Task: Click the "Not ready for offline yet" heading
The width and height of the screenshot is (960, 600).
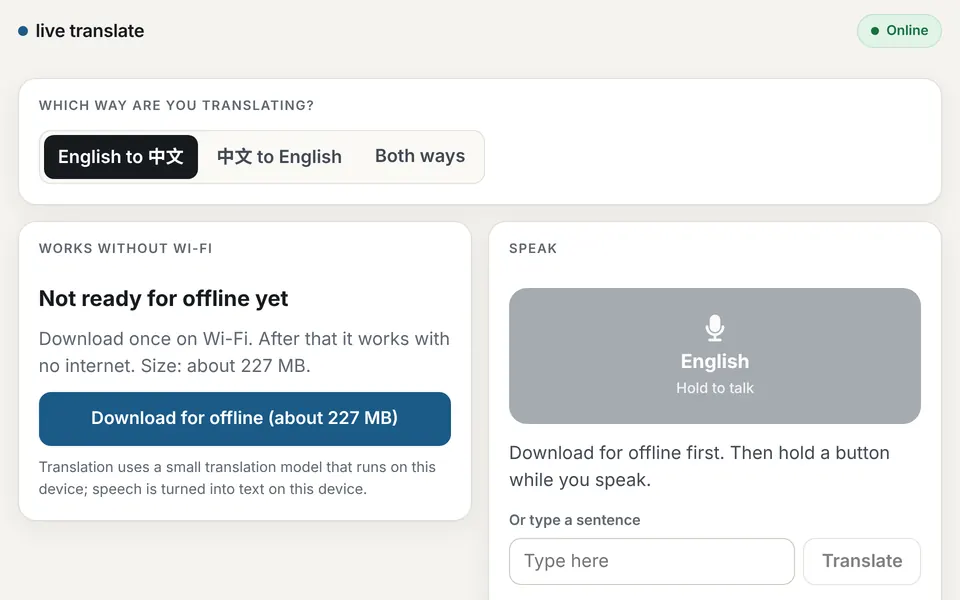Action: click(x=163, y=299)
